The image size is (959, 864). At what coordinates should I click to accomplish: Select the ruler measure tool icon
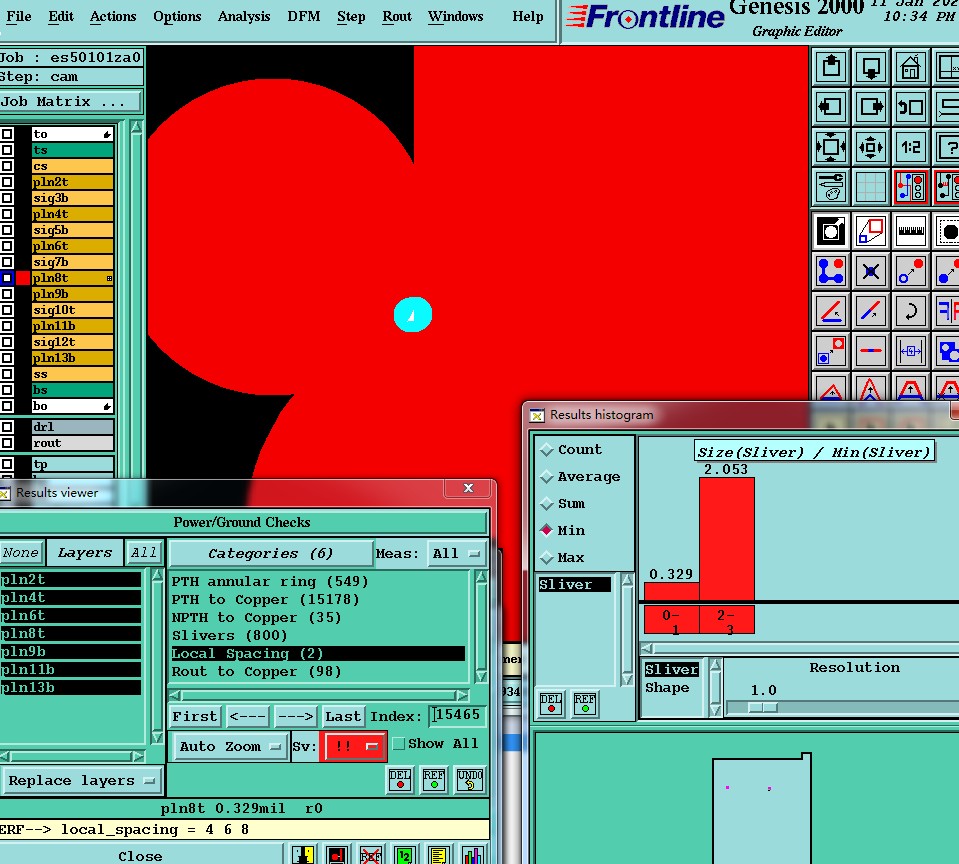pyautogui.click(x=911, y=231)
